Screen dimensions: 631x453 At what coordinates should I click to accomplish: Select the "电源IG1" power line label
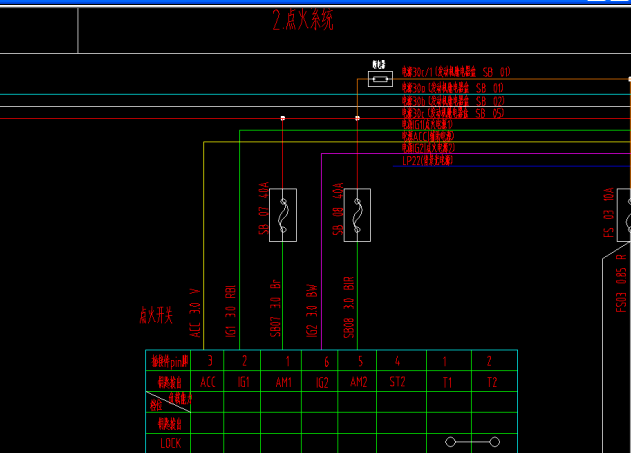427,124
